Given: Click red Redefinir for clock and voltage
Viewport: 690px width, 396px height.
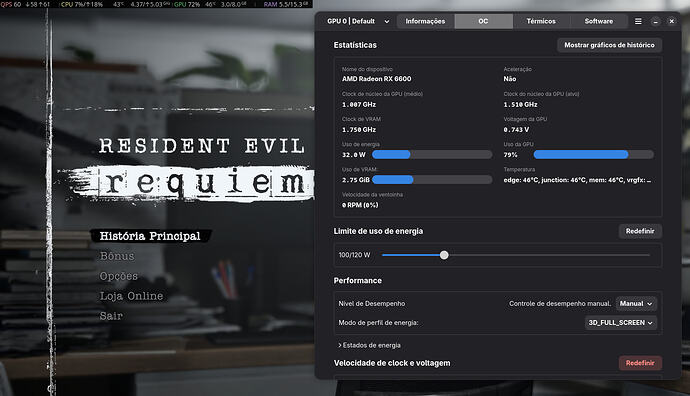Looking at the screenshot, I should pyautogui.click(x=640, y=363).
